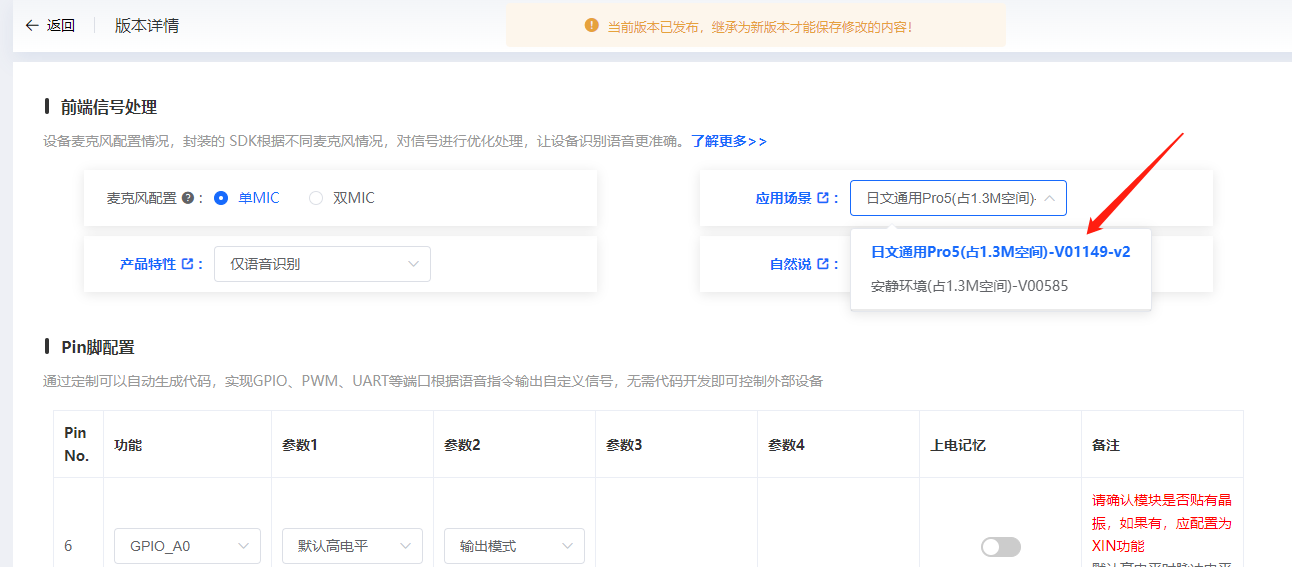
Task: Choose 日文通用Pro5(占1.3M空间)-V01149-v2 option
Action: tap(1001, 252)
